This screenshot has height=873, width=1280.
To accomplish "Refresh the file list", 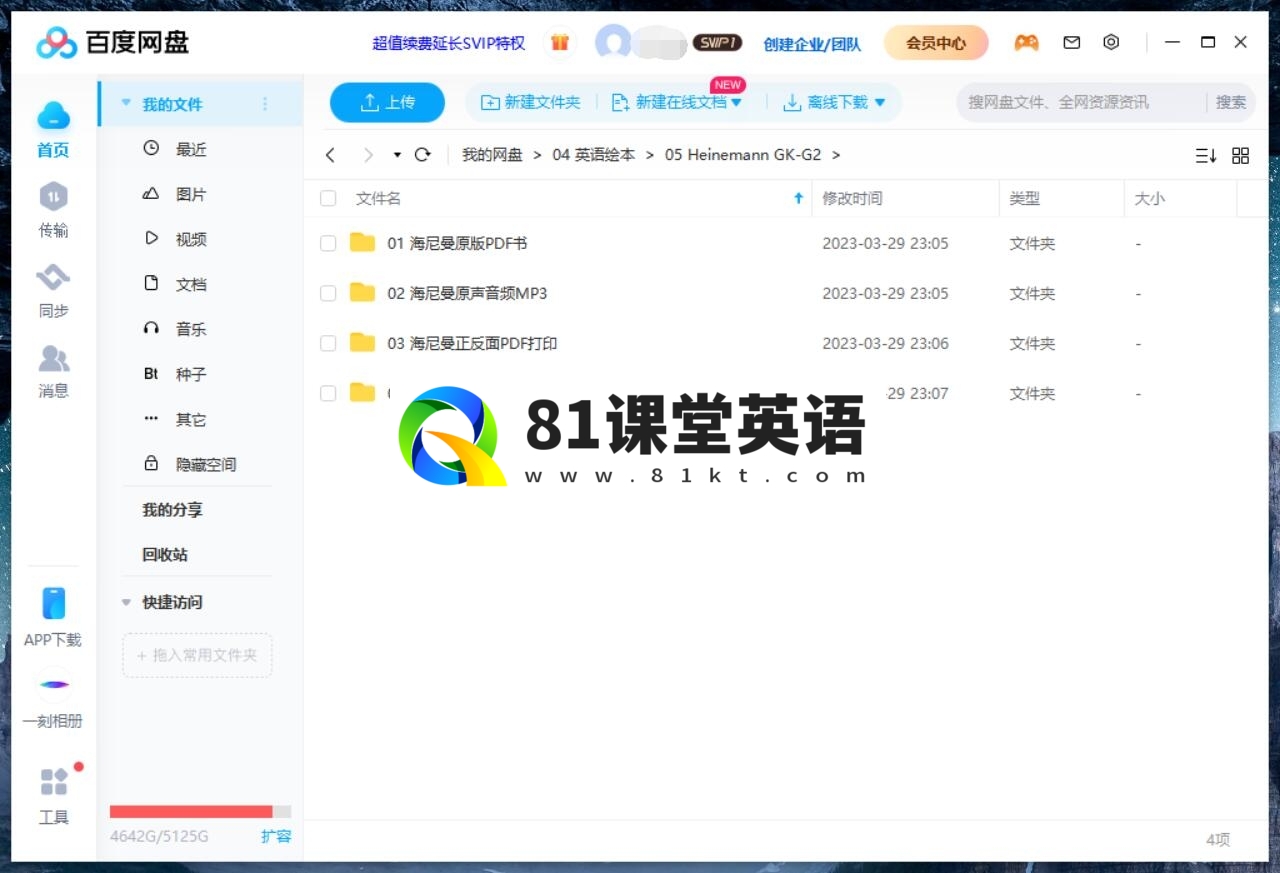I will [422, 155].
